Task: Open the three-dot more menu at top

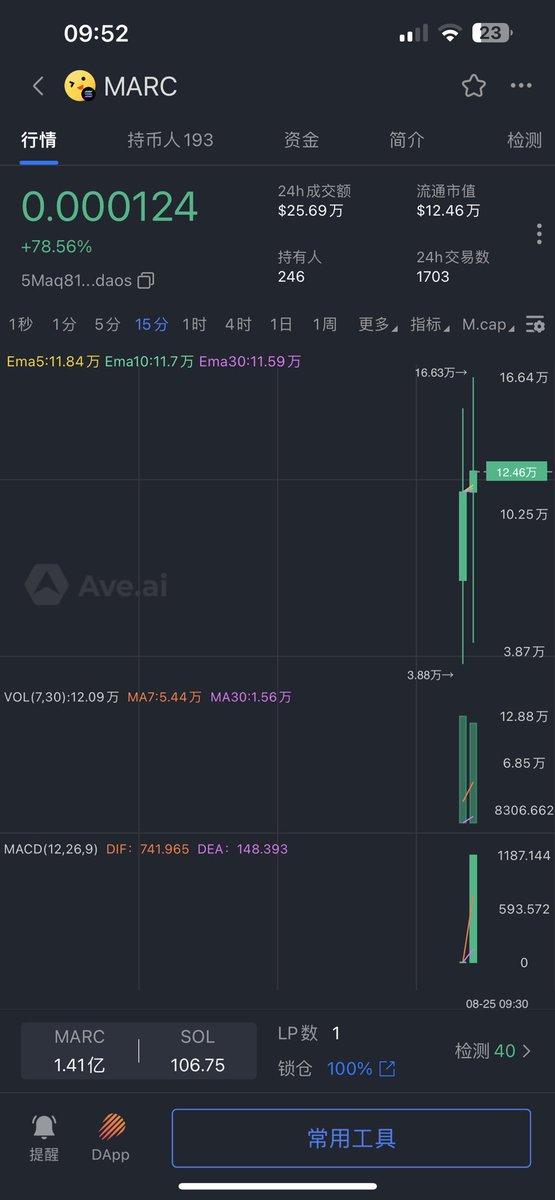Action: 521,86
